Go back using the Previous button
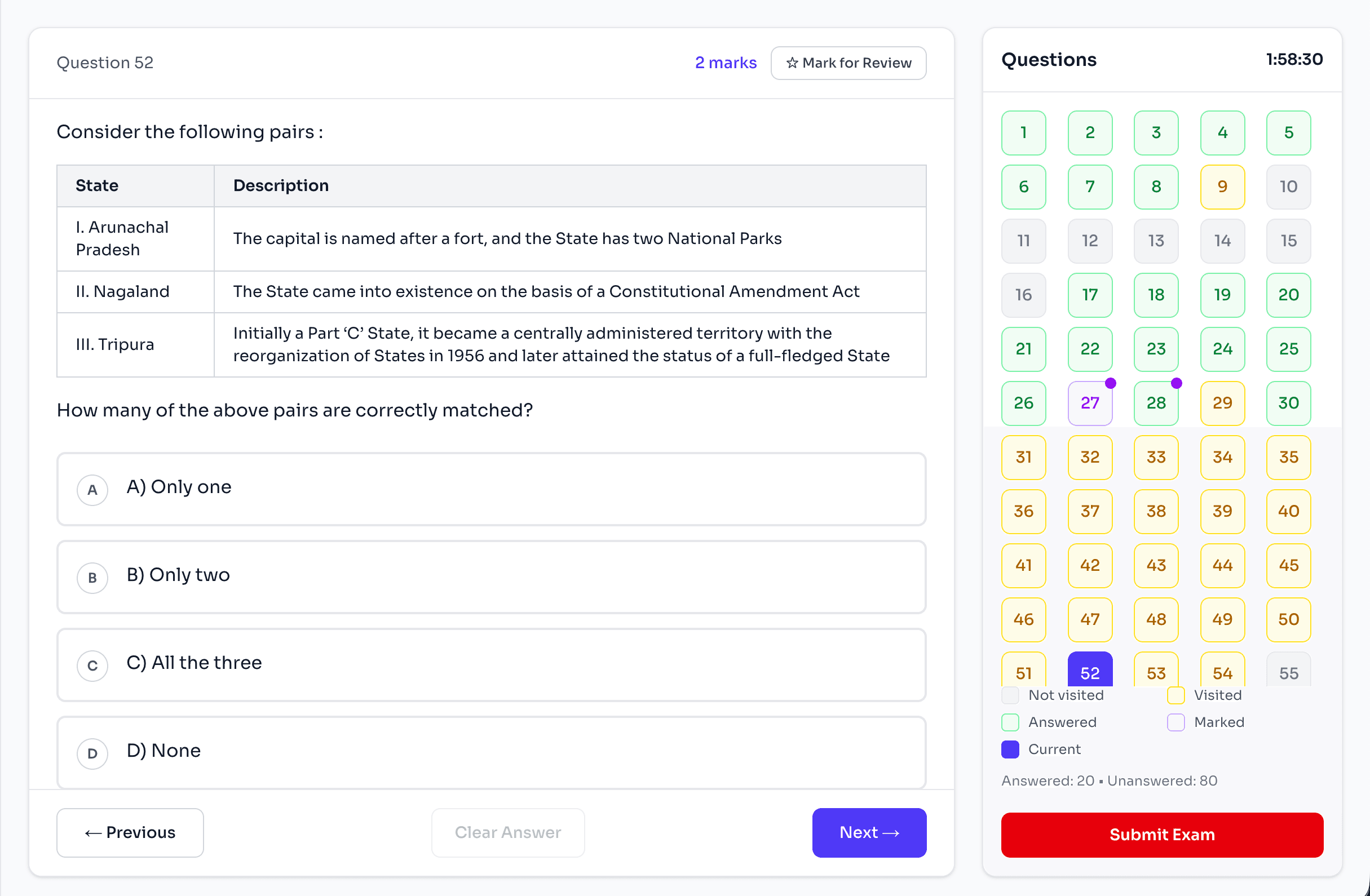The height and width of the screenshot is (896, 1370). coord(130,832)
